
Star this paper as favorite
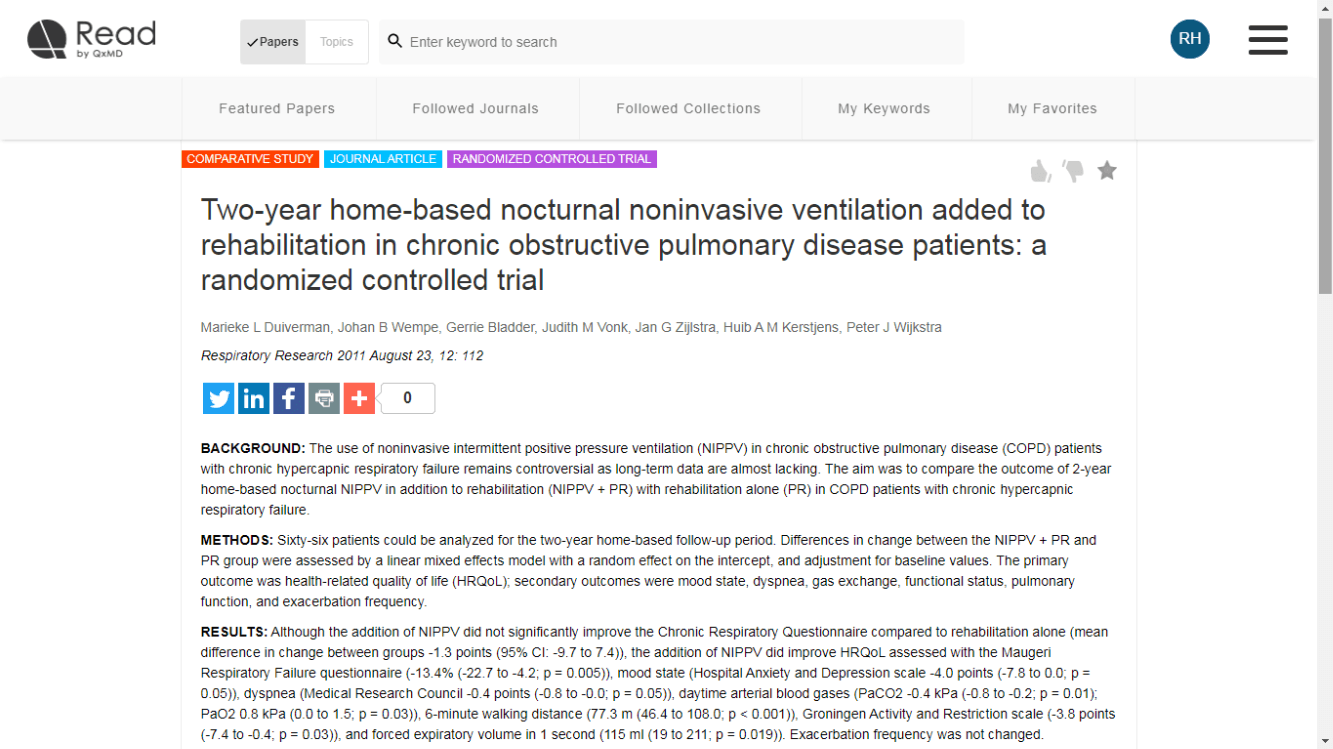point(1107,171)
